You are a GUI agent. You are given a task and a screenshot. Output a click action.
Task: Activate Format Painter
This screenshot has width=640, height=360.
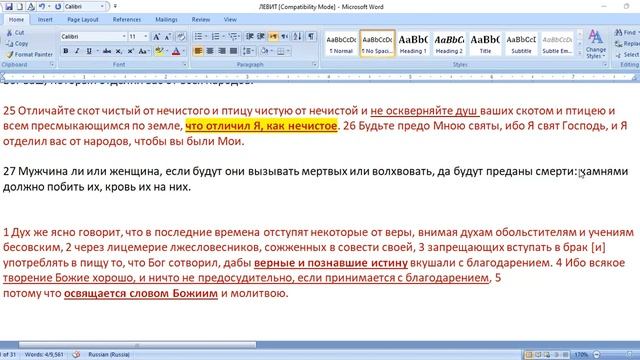tap(29, 54)
